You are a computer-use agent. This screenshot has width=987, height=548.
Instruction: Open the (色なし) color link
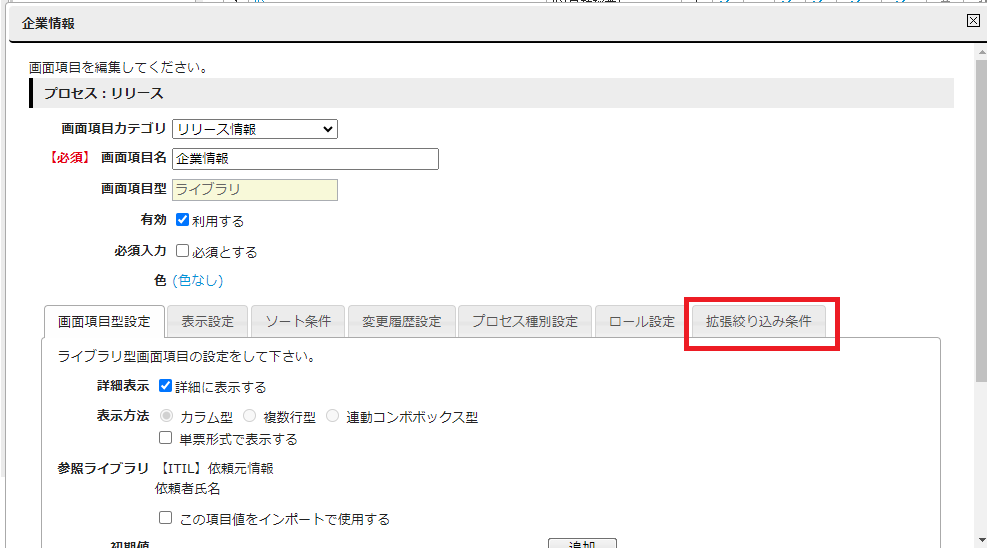198,280
